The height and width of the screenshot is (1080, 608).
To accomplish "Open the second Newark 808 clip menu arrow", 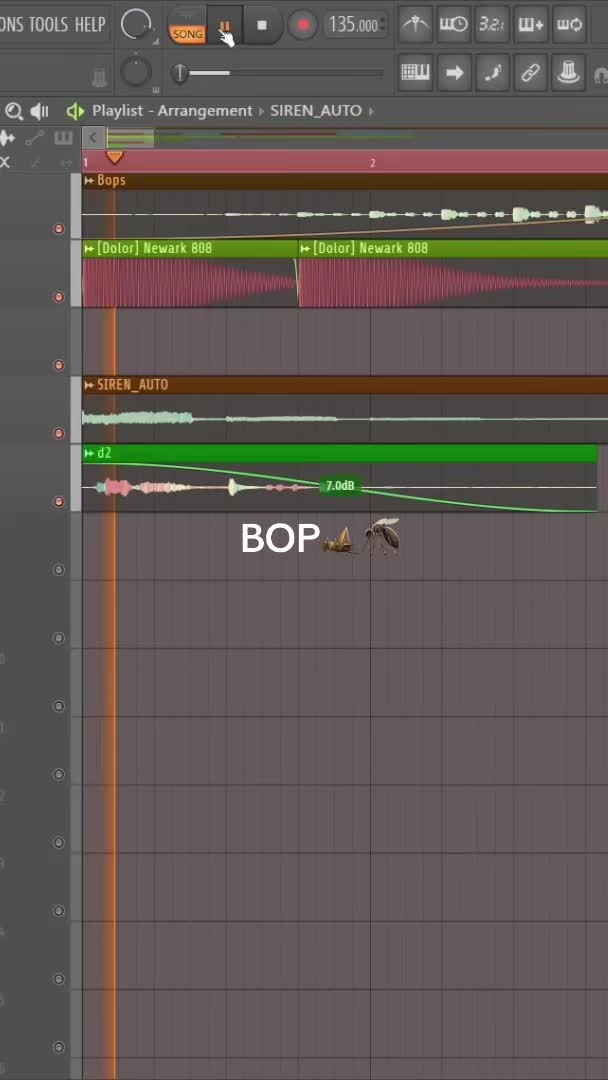I will point(305,248).
